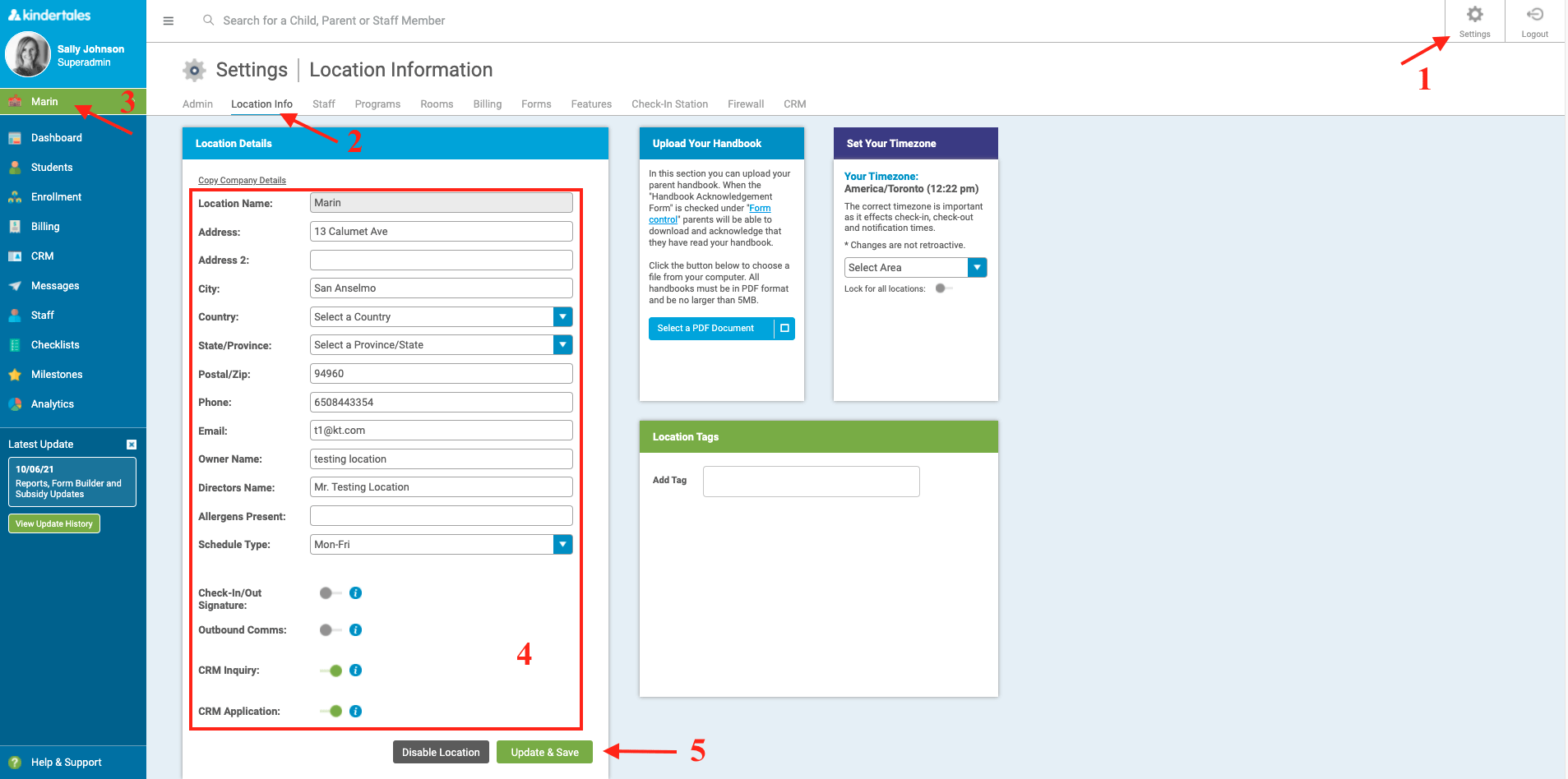
Task: Click the City input field
Action: point(442,288)
